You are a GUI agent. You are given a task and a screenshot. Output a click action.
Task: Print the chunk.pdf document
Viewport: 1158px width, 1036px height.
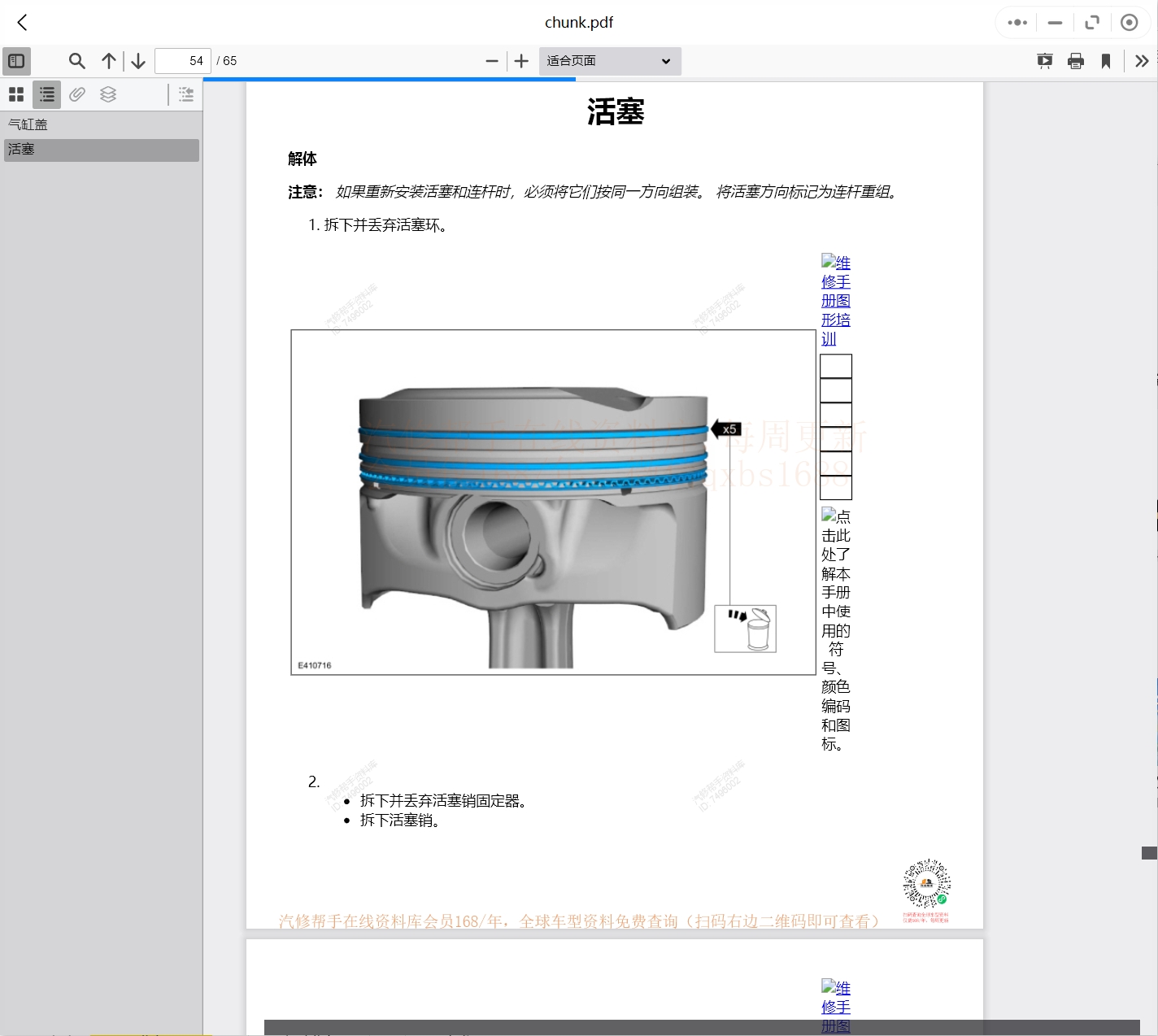point(1076,60)
